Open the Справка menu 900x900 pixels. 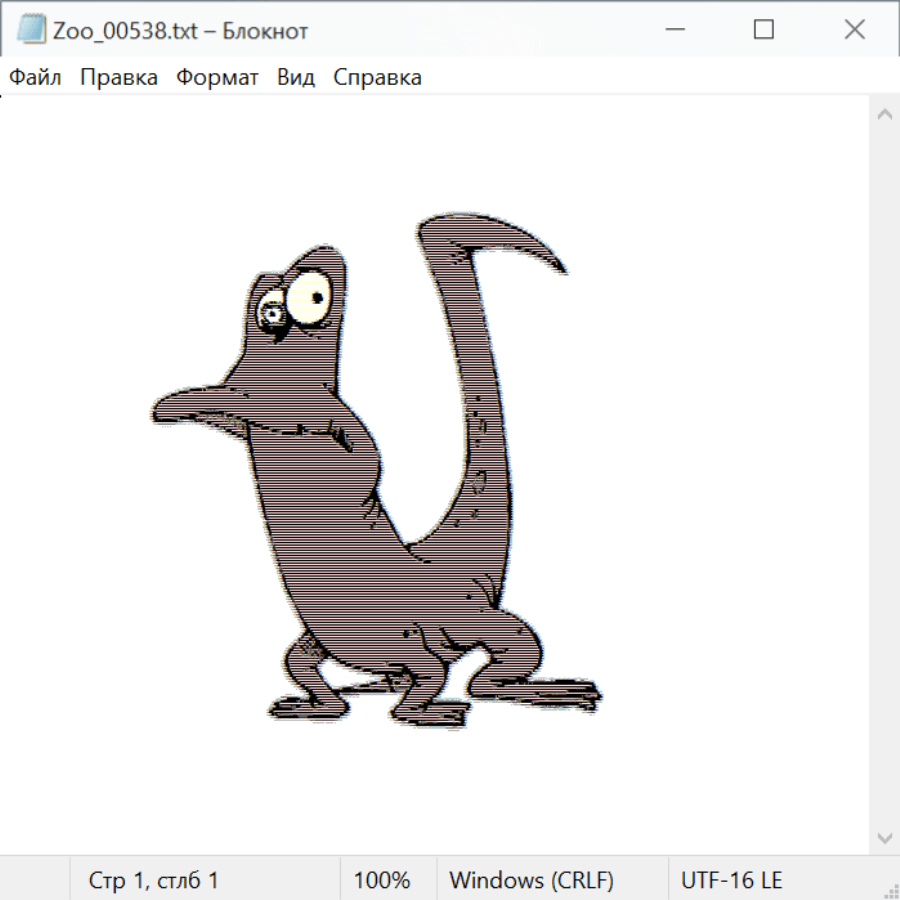[377, 77]
